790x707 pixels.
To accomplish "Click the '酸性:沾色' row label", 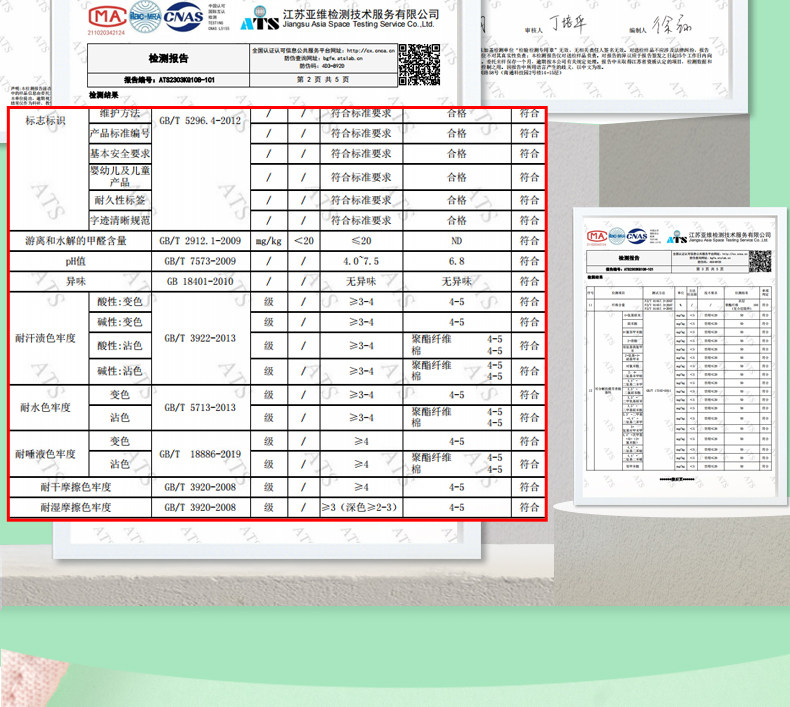I will tap(120, 346).
